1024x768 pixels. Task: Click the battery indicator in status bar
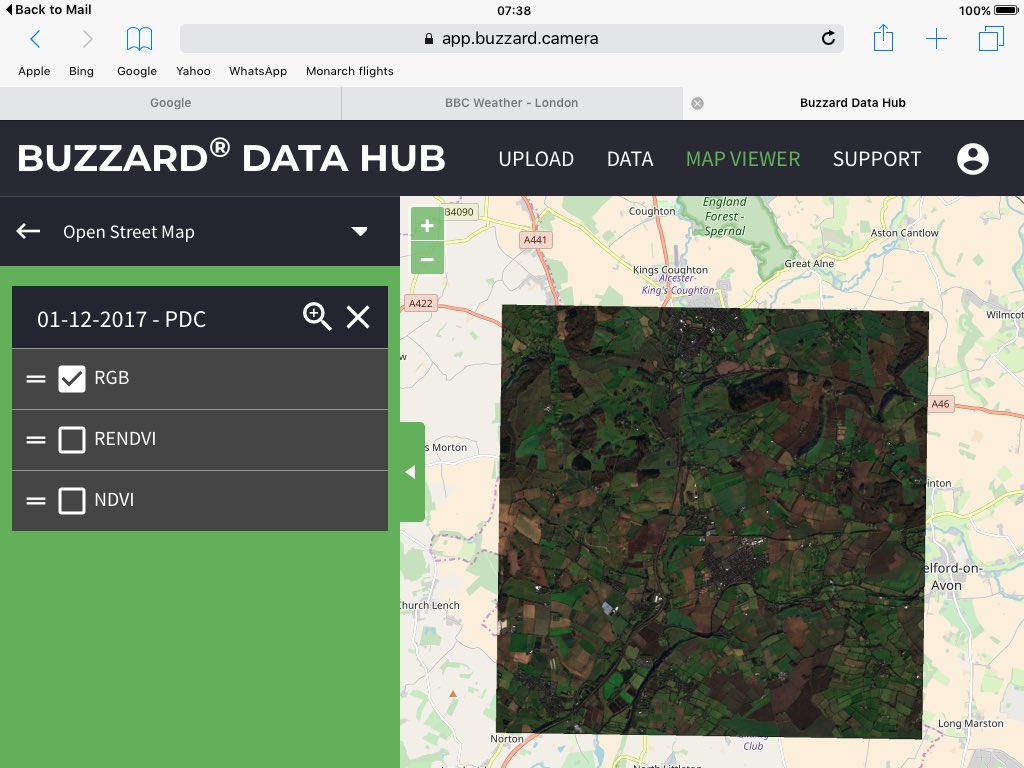click(x=1006, y=10)
